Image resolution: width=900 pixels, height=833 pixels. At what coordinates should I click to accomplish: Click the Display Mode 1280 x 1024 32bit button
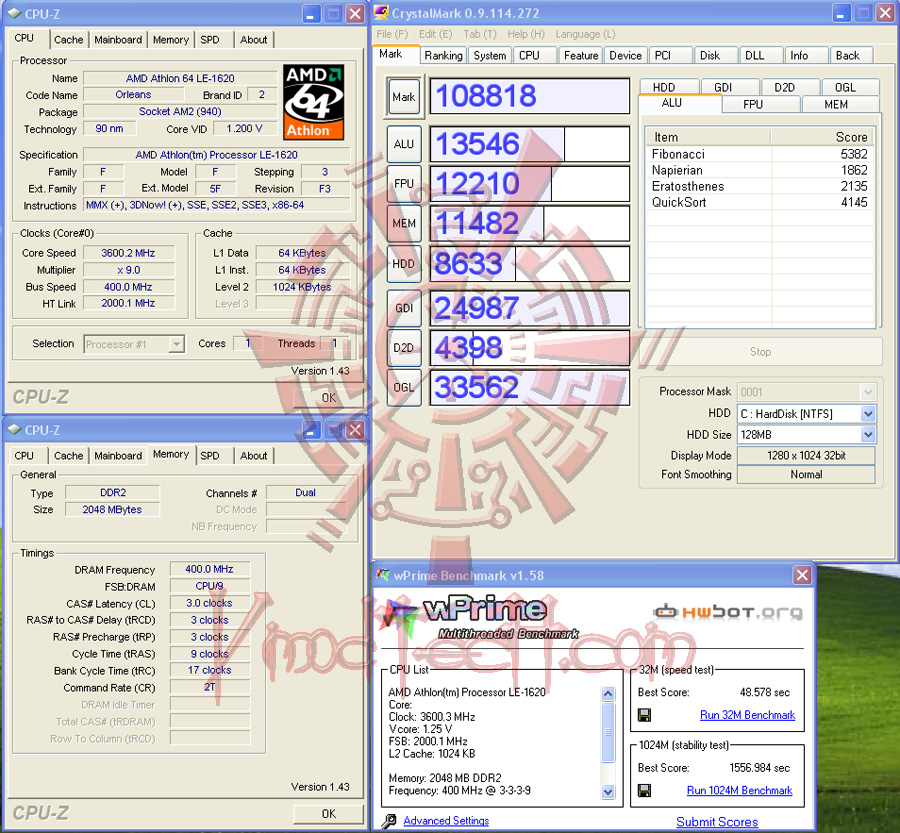point(806,455)
